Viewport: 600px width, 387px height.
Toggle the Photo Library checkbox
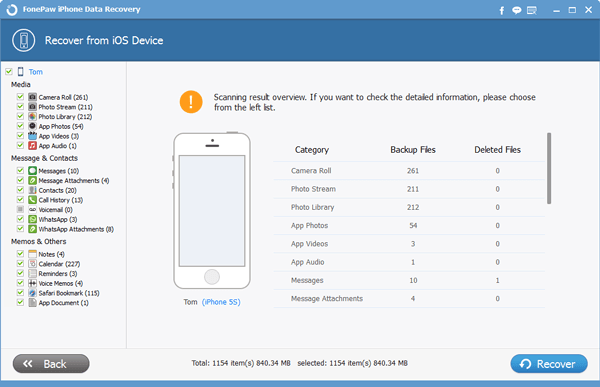pyautogui.click(x=20, y=116)
